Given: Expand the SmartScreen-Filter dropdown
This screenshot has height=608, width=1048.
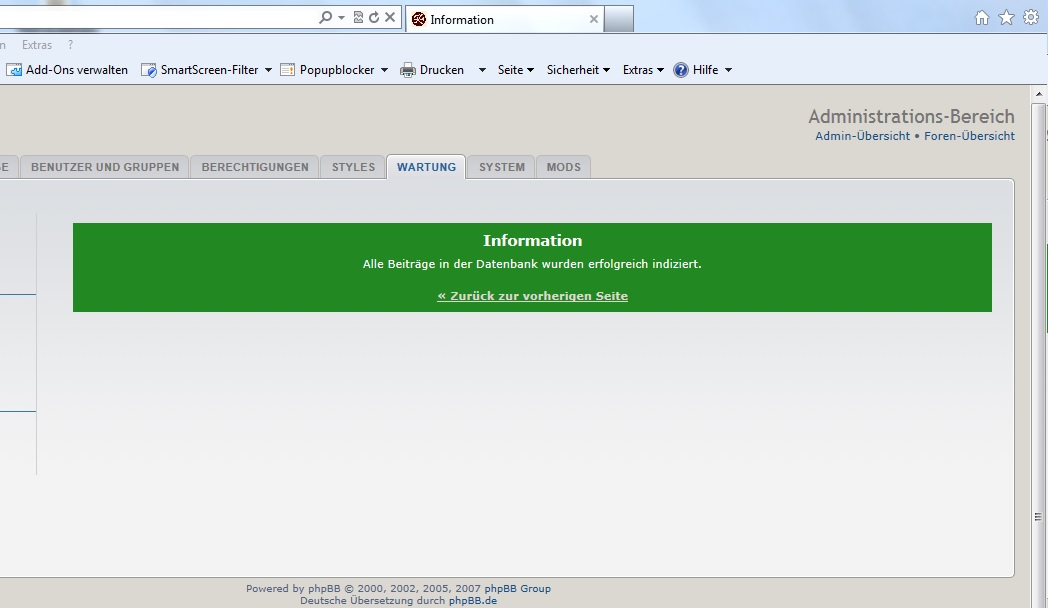Looking at the screenshot, I should click(x=268, y=70).
